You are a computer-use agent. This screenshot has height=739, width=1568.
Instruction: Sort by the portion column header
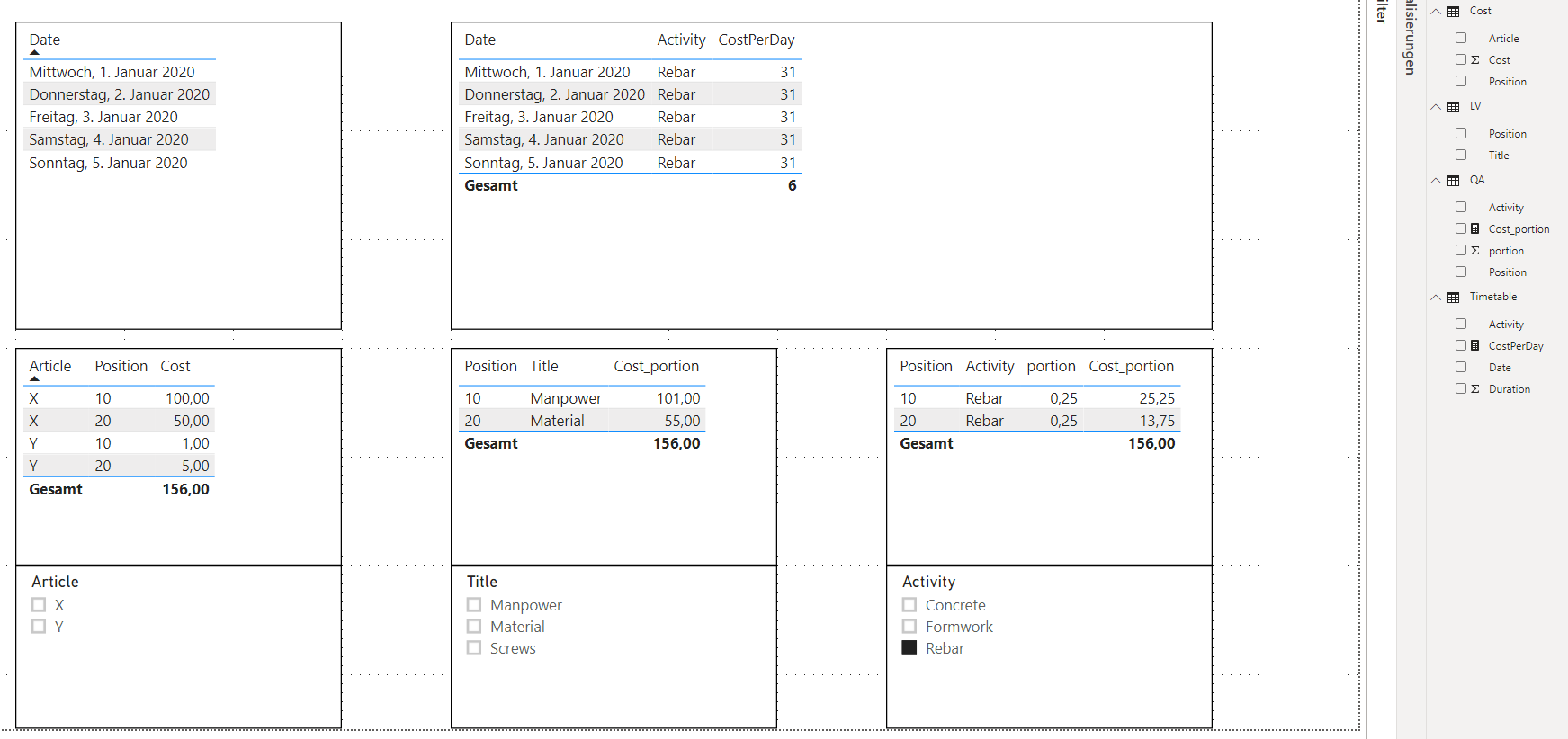tap(1051, 366)
